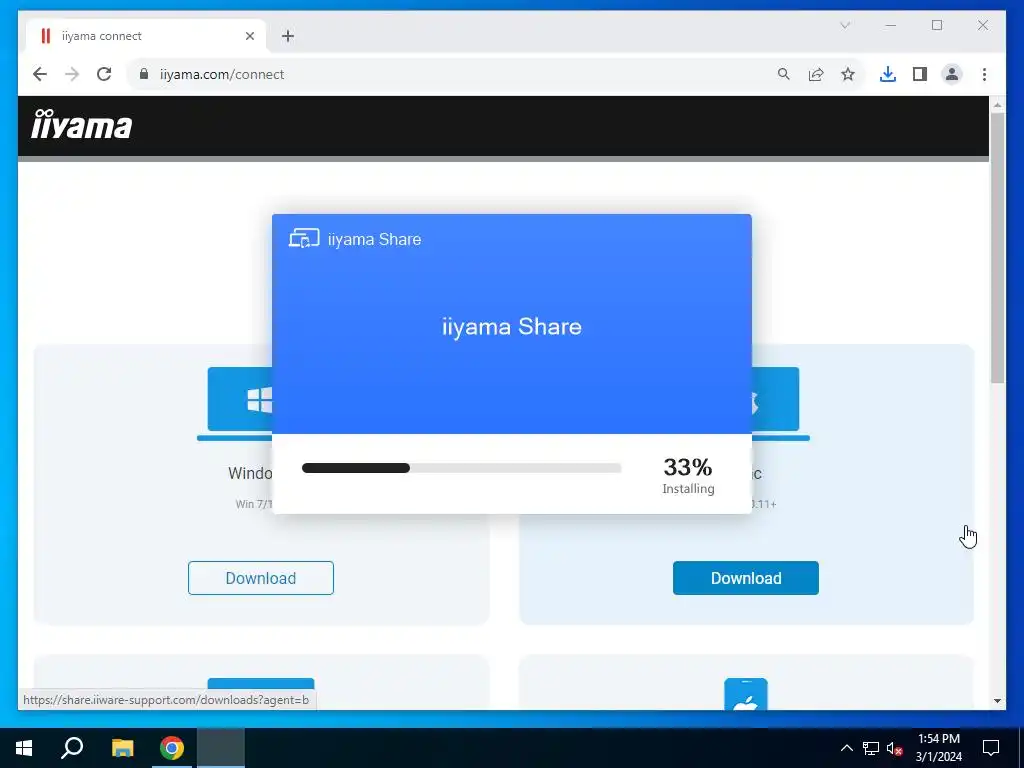Open a new tab with the plus button
The height and width of the screenshot is (768, 1024).
pos(288,36)
